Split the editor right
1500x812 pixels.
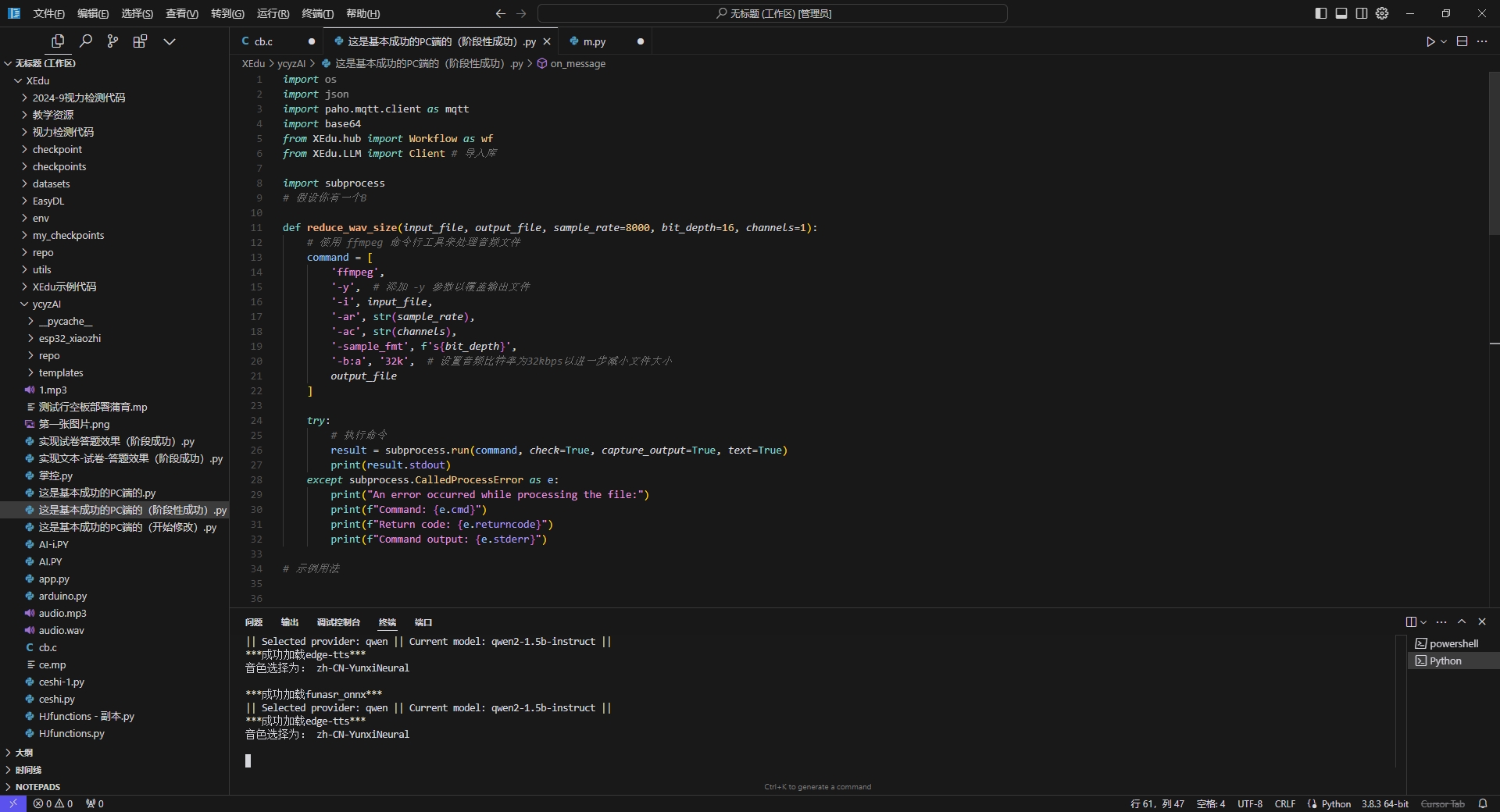tap(1462, 41)
